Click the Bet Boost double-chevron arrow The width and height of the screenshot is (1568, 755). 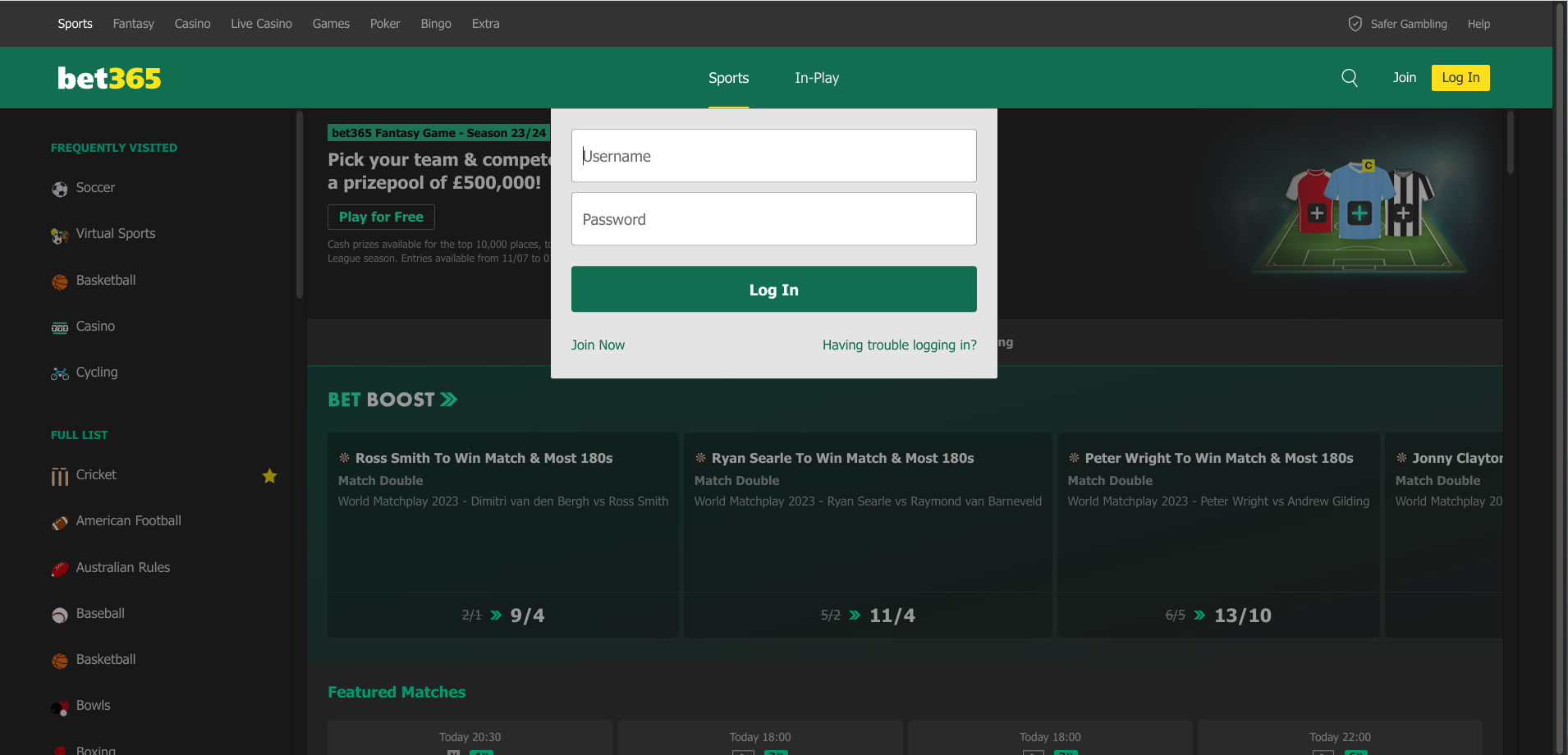[448, 400]
